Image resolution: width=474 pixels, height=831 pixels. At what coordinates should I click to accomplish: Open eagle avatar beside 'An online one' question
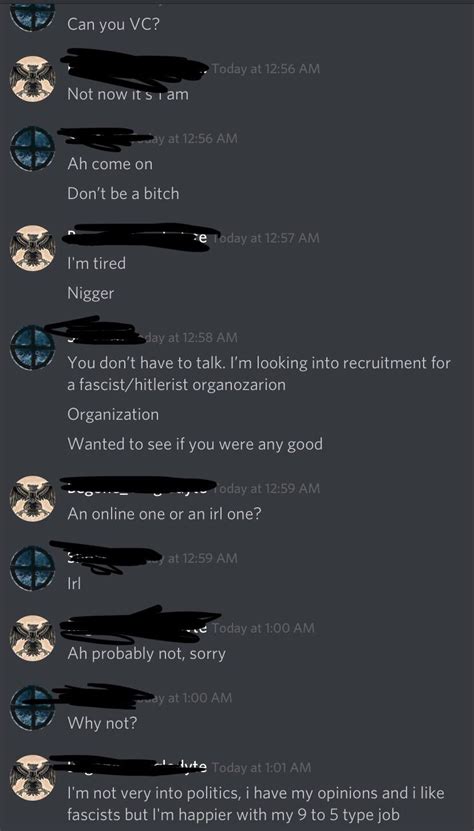click(32, 498)
